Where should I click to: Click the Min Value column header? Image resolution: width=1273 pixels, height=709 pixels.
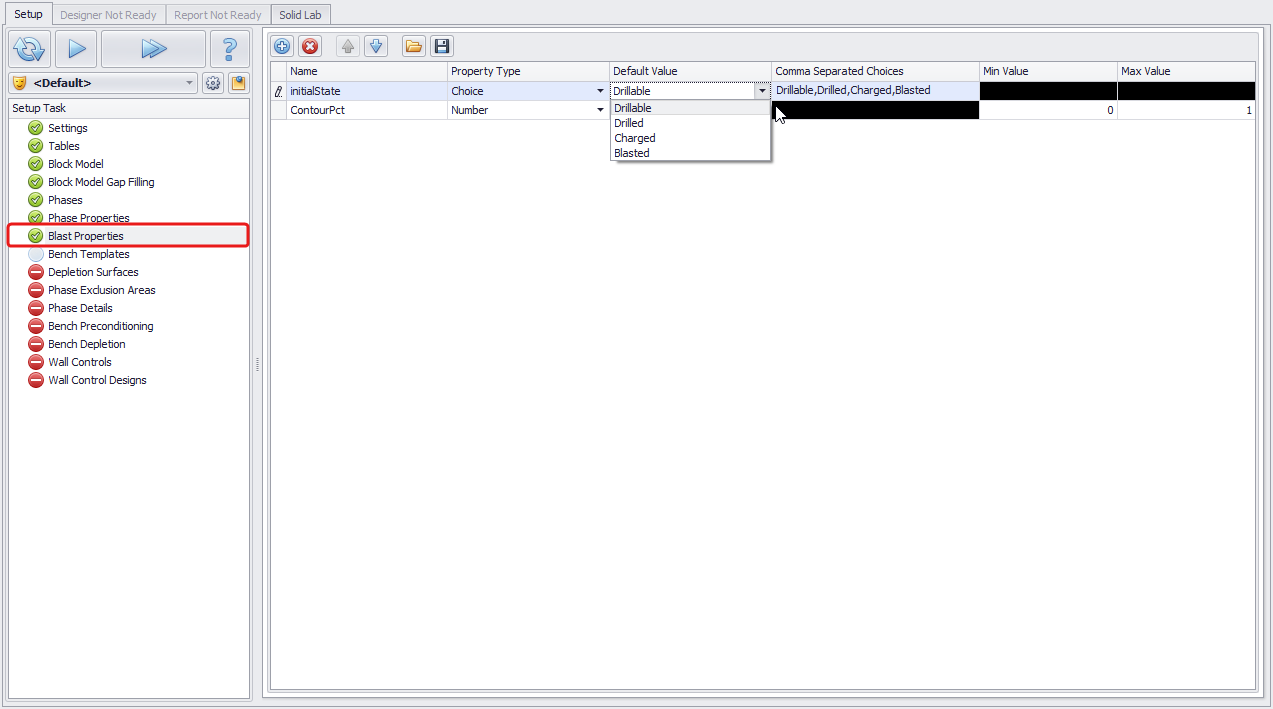point(1048,71)
